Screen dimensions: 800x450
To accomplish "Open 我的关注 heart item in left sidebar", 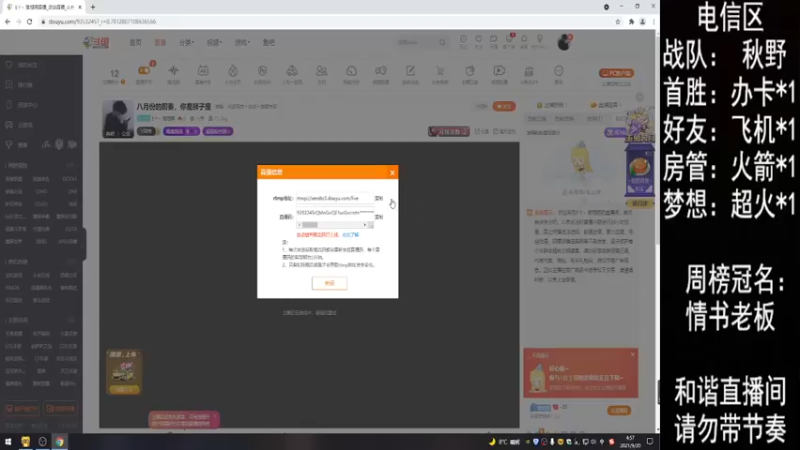I will [22, 65].
